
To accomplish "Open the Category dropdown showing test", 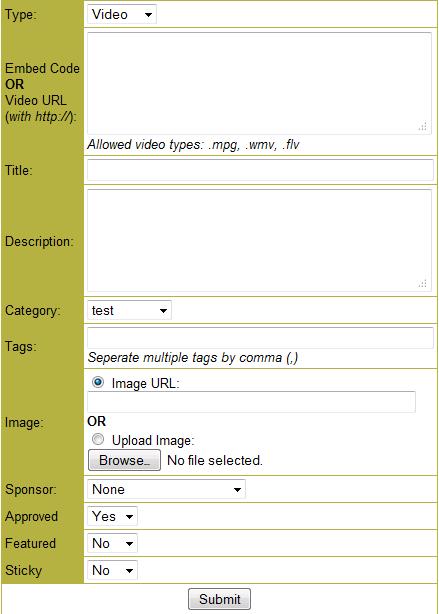I will coord(129,311).
